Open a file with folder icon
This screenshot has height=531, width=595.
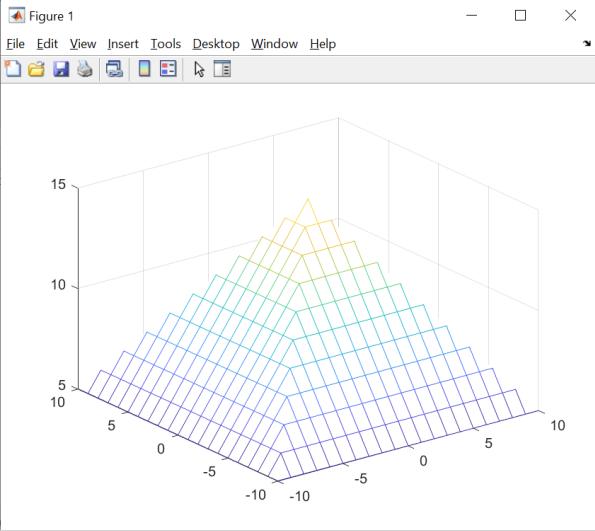[36, 69]
